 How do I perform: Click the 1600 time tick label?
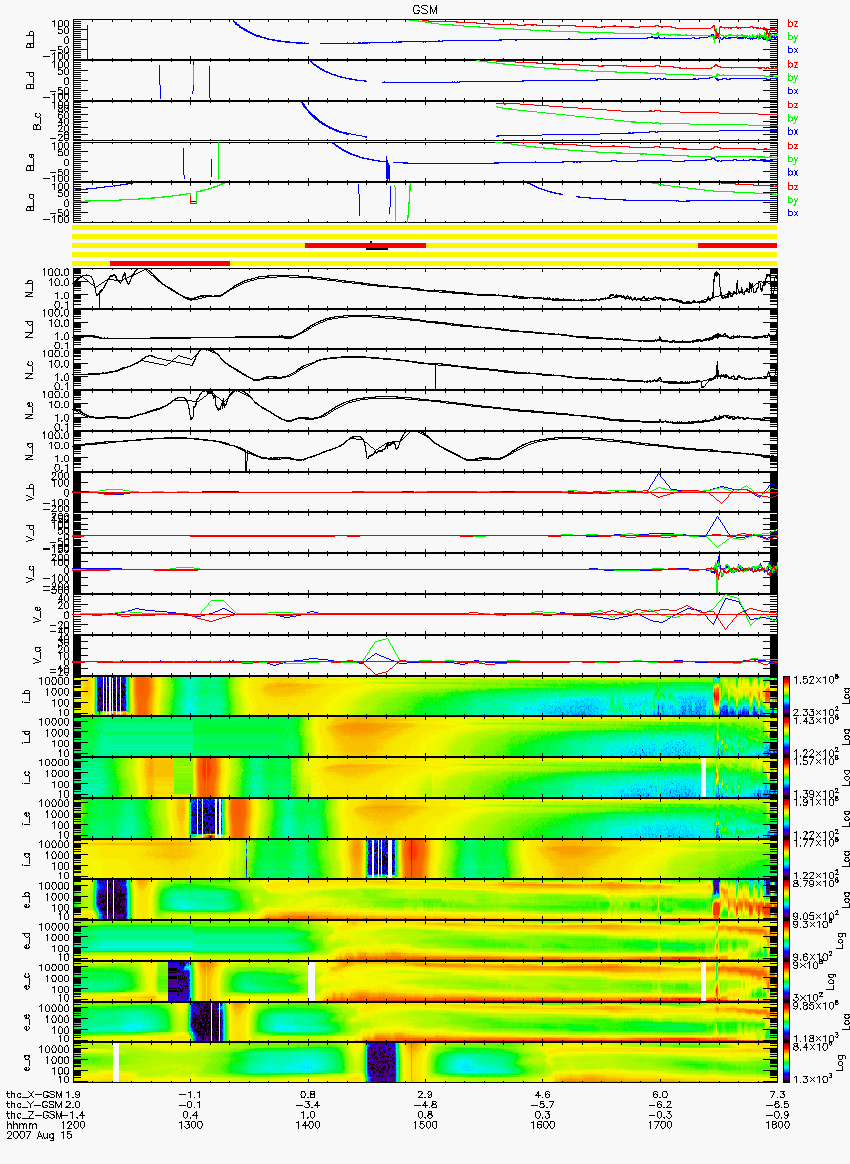pos(542,1125)
